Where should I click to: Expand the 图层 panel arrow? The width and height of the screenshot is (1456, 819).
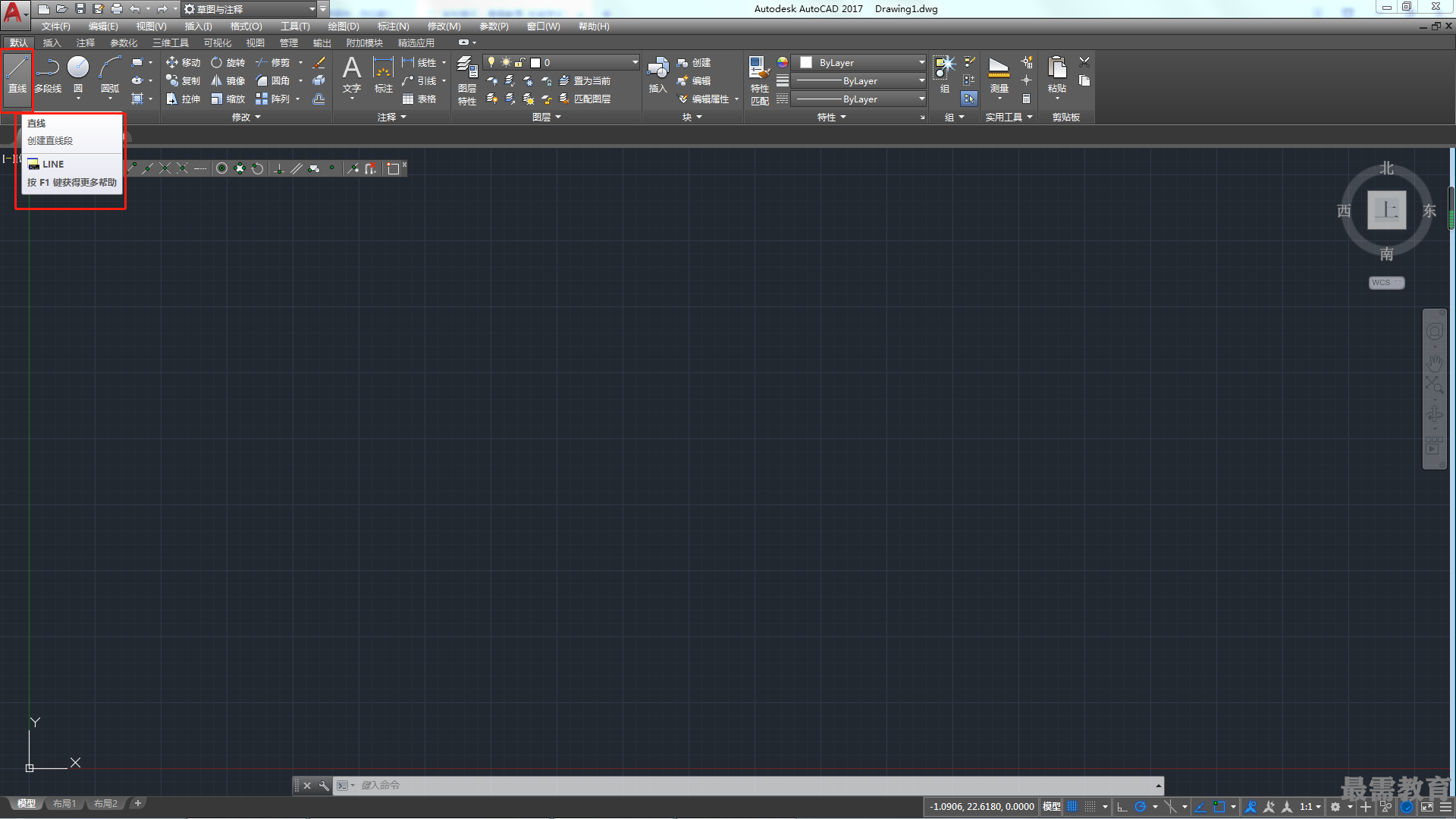click(558, 118)
